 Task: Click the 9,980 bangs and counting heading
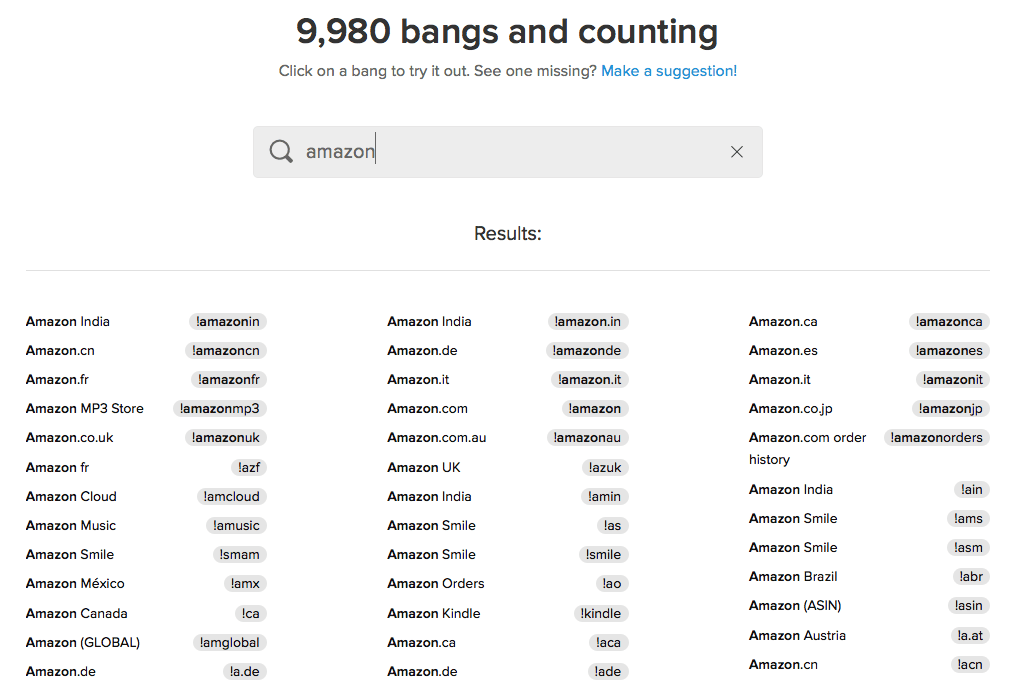coord(507,31)
